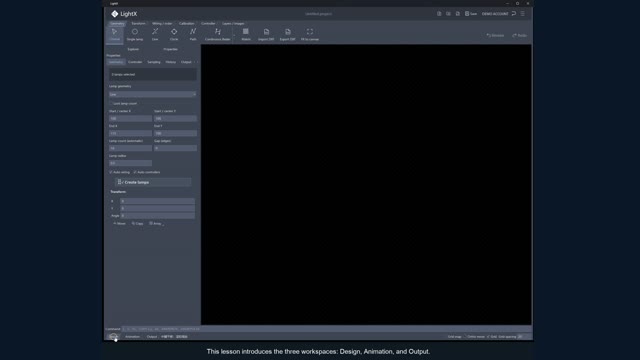Click the Lamp radius input field
The width and height of the screenshot is (640, 360).
click(130, 163)
